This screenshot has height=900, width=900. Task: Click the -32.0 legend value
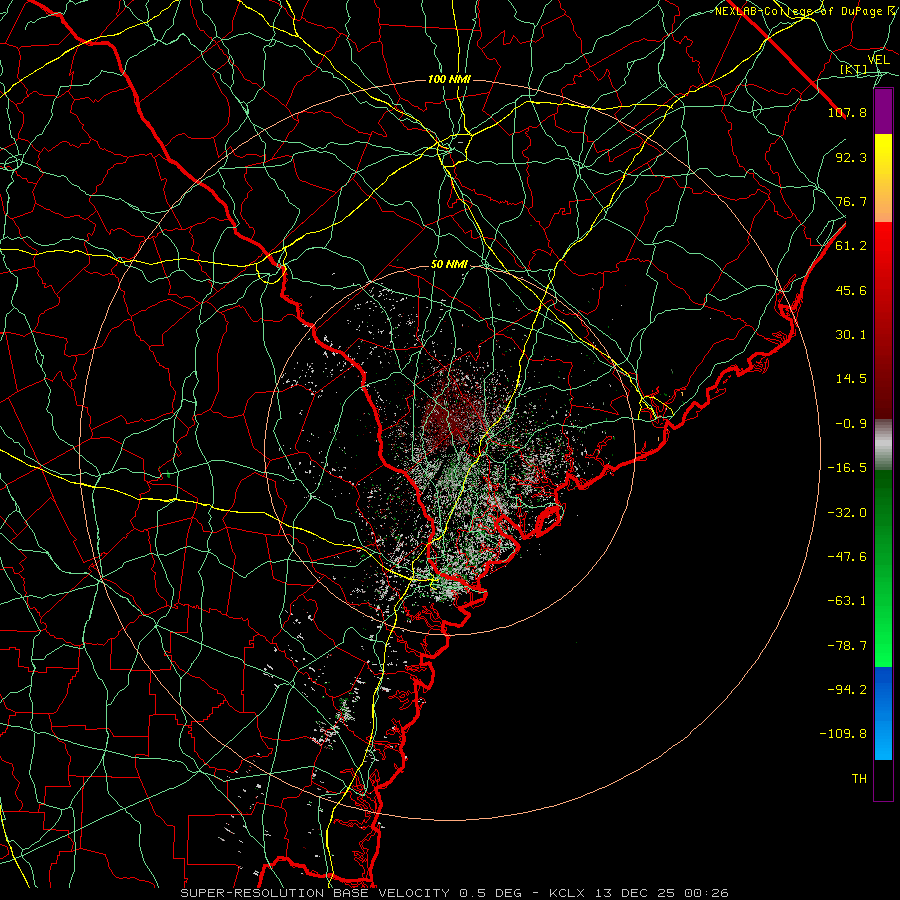click(x=847, y=513)
